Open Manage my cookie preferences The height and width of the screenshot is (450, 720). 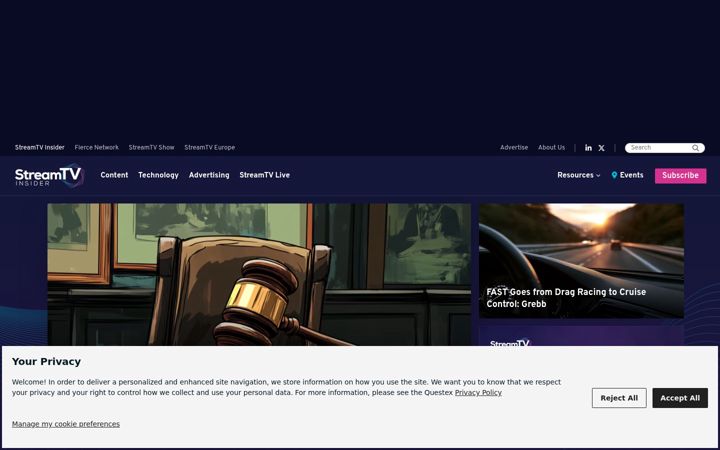coord(66,424)
